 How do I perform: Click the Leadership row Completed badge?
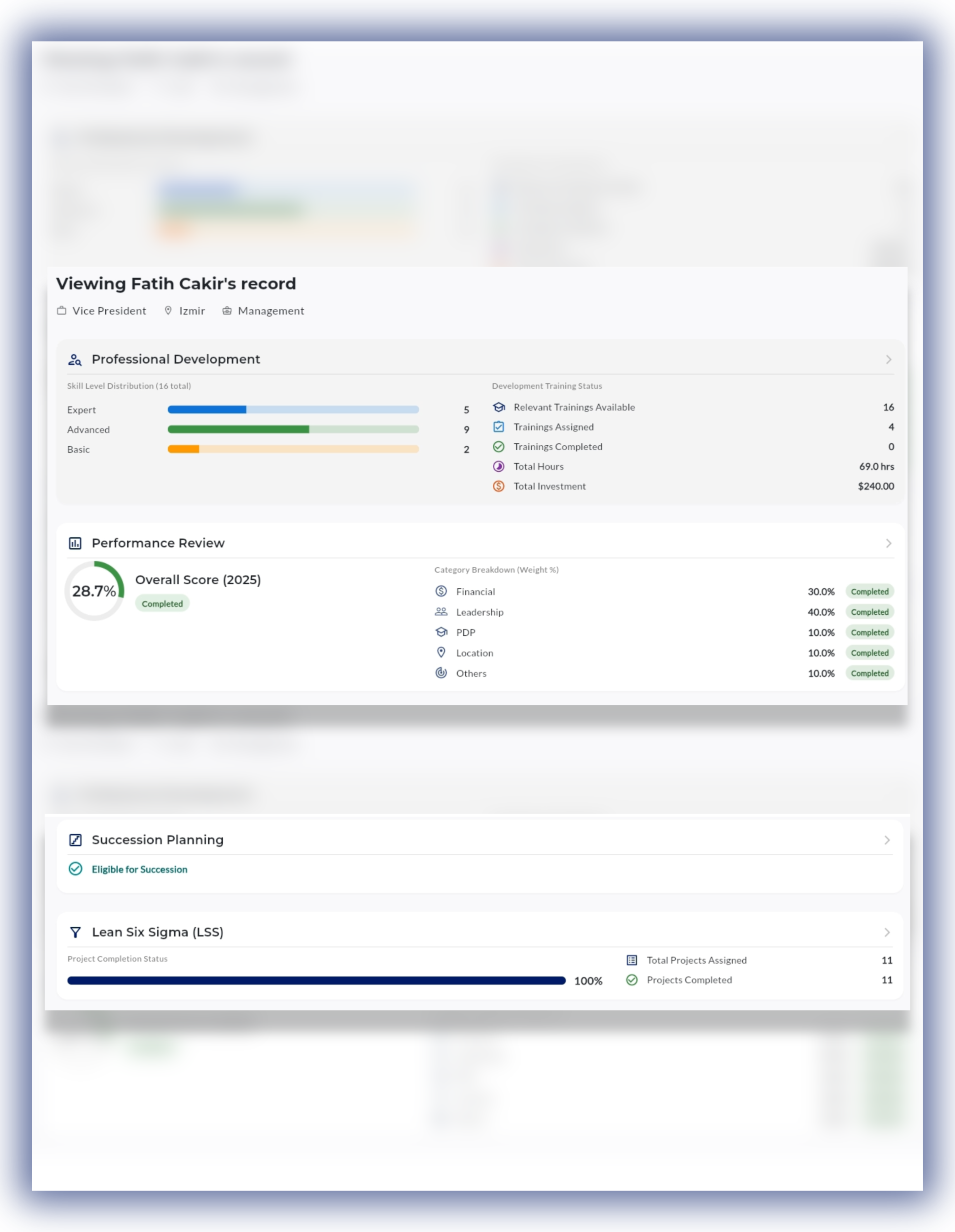869,612
